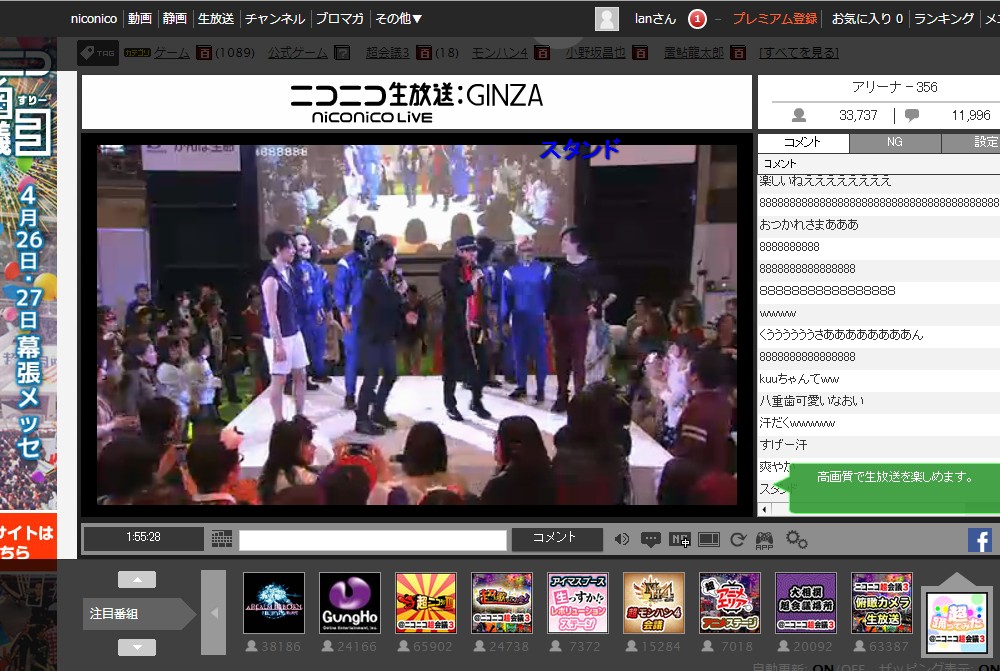This screenshot has width=1000, height=671.
Task: Open GungHo program thumbnail
Action: click(x=349, y=603)
